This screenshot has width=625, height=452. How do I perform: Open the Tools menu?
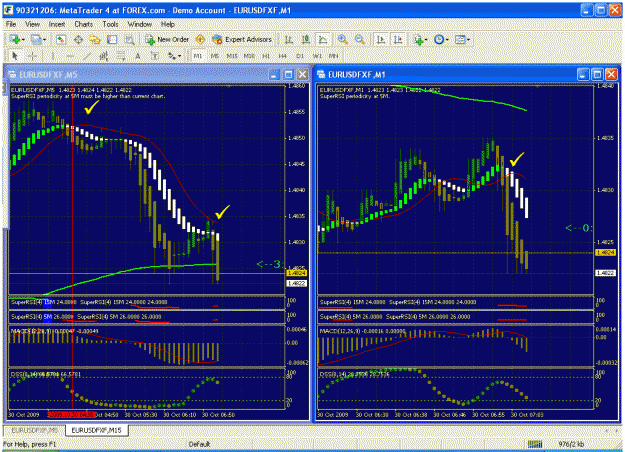point(110,24)
